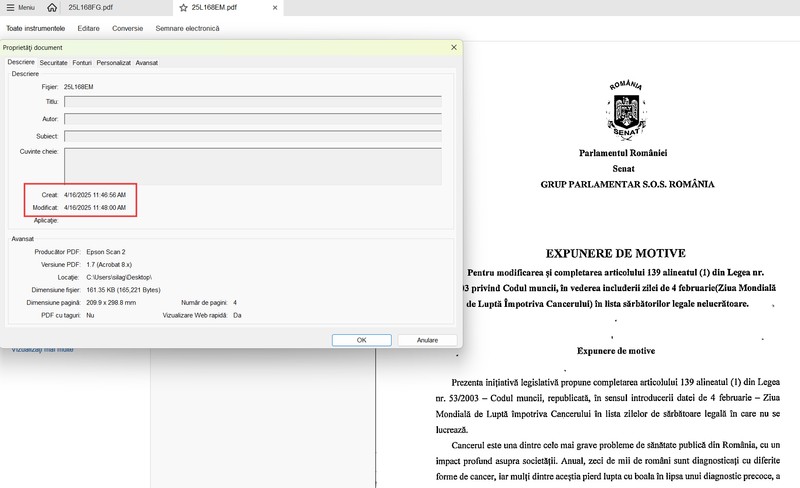Switch to the 25L168FG.pdf tab
Screen dimensions: 800x488
tap(90, 8)
